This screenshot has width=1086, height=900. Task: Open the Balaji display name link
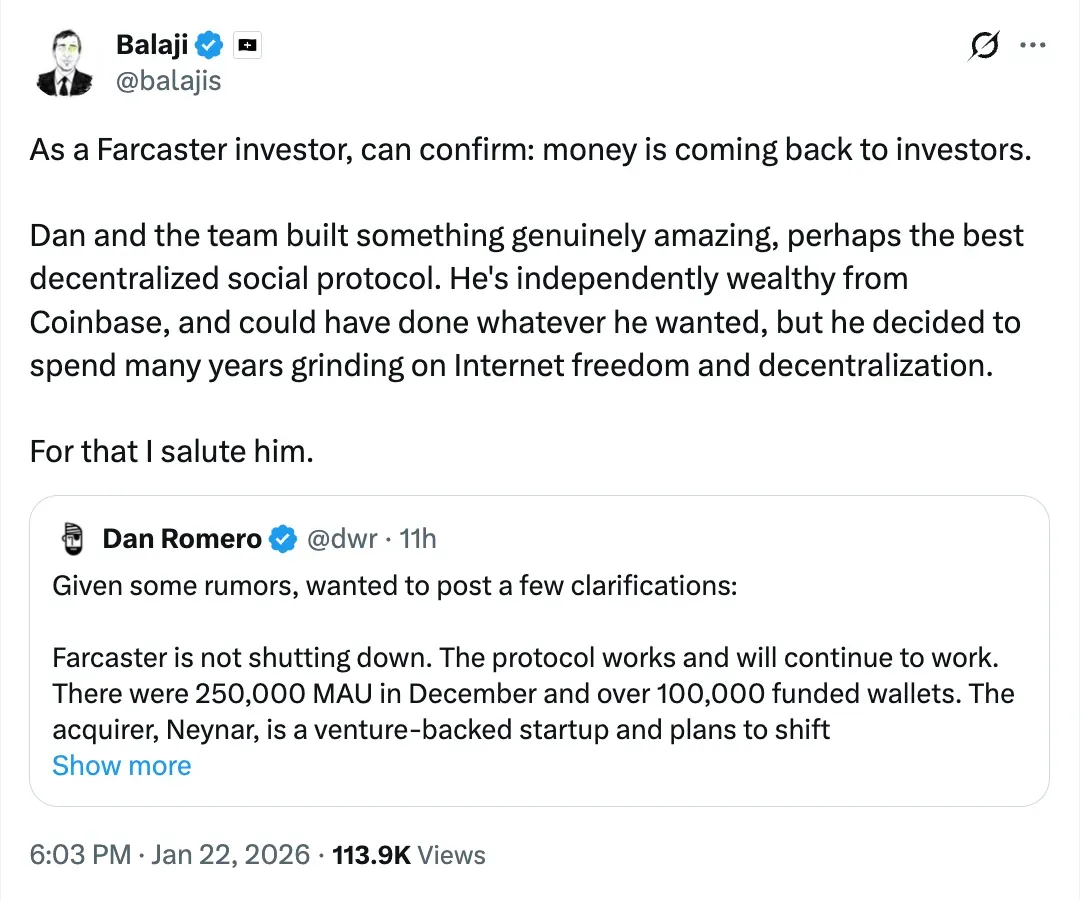[x=152, y=45]
